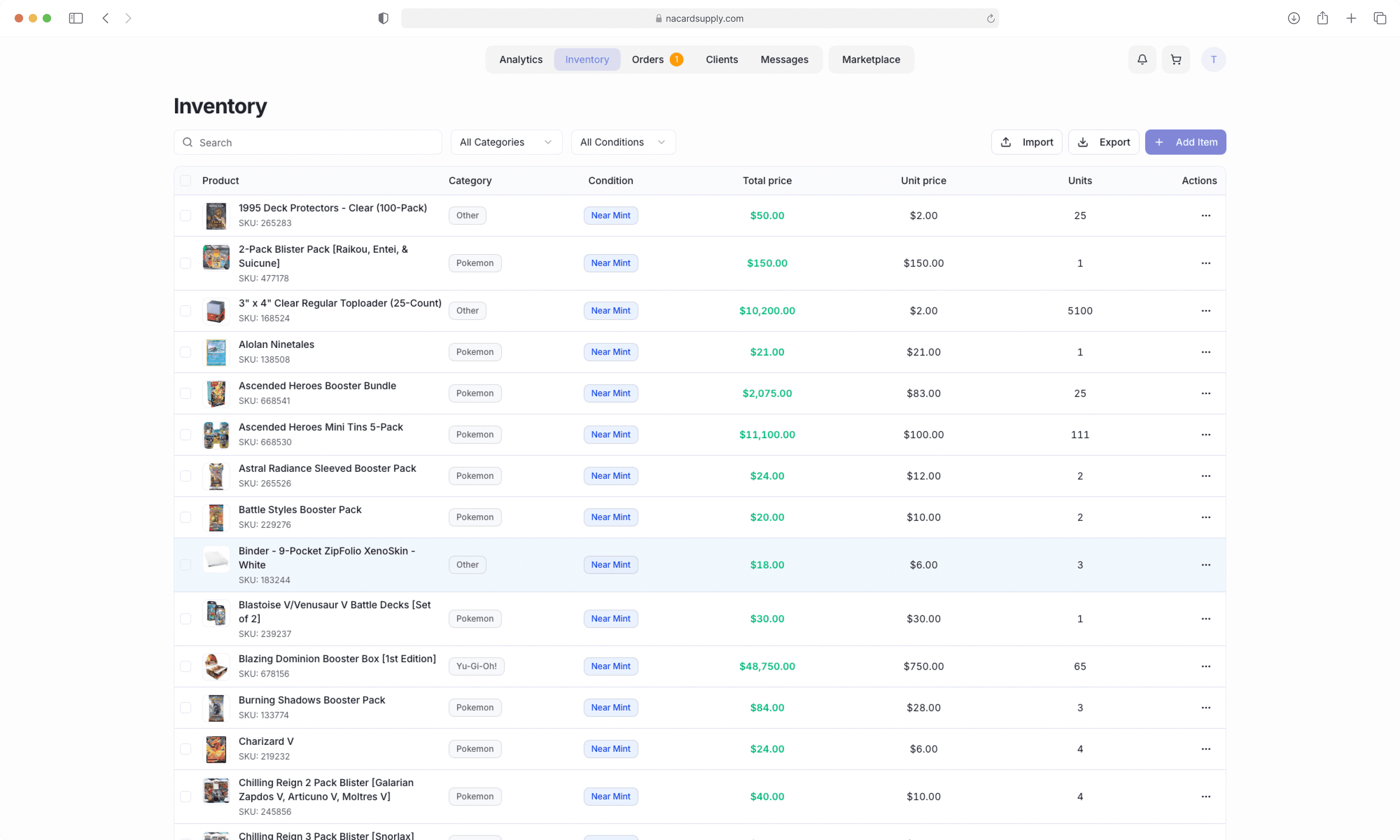Open actions for Chilling Reign 2 Pack Blister
The height and width of the screenshot is (840, 1400).
(1206, 796)
